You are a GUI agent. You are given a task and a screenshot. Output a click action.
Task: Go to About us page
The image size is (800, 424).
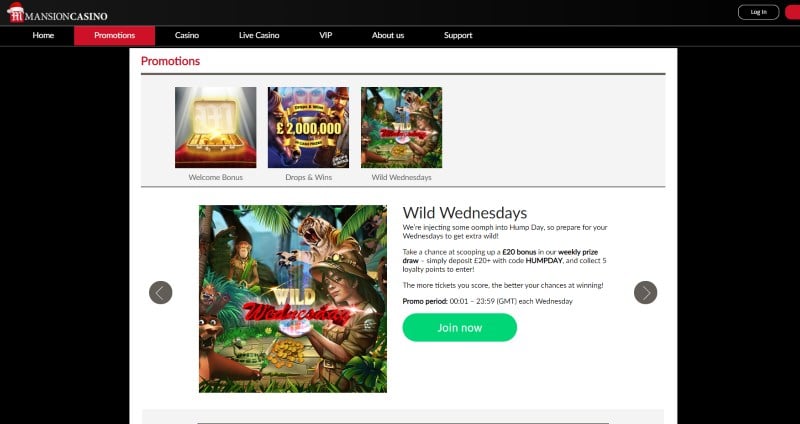(388, 36)
